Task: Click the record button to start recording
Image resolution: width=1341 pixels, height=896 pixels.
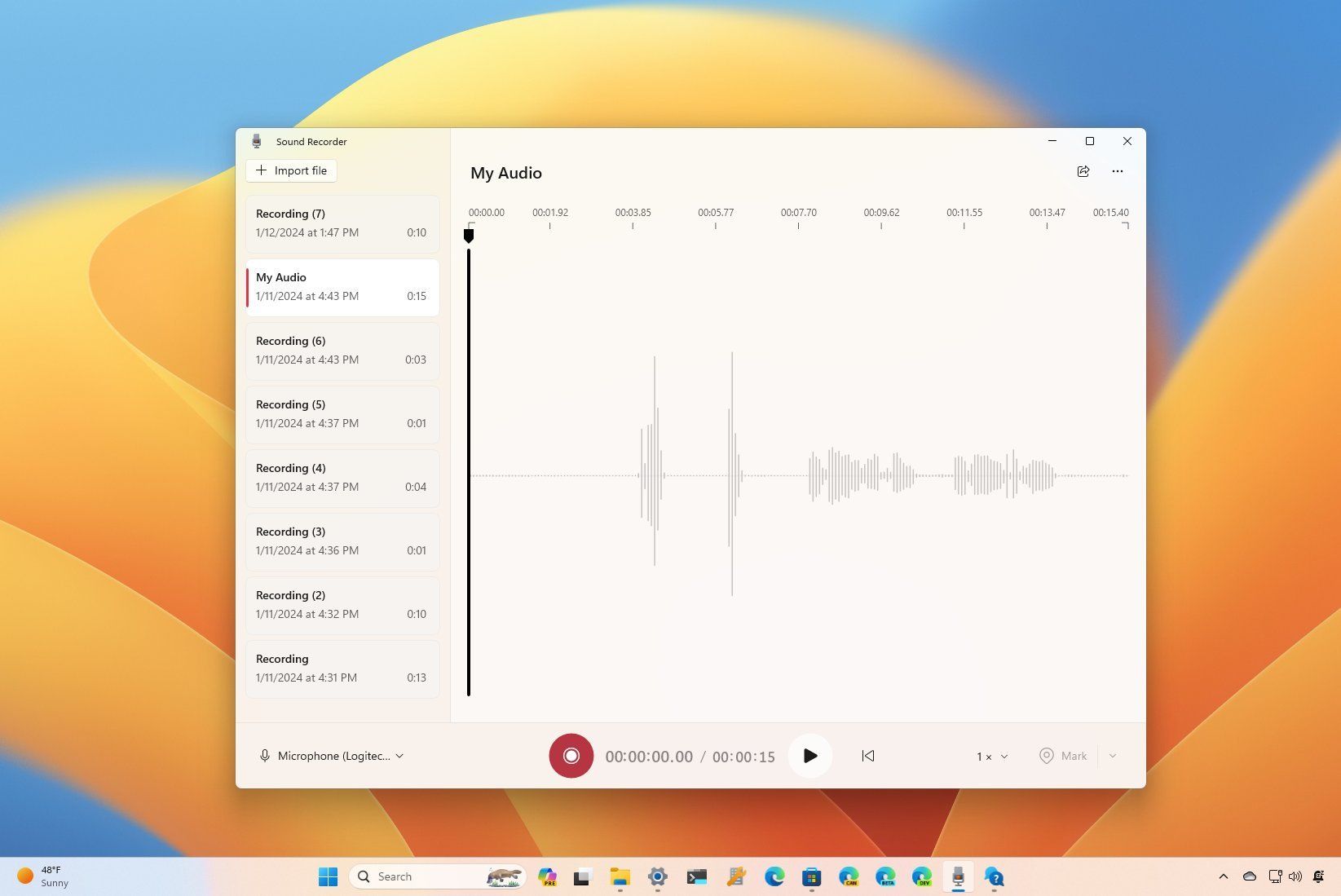Action: click(571, 756)
